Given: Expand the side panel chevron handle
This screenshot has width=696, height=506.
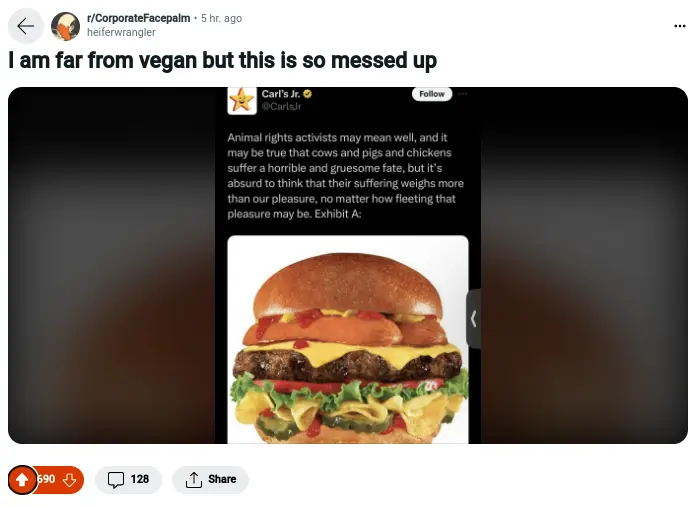Looking at the screenshot, I should point(474,319).
